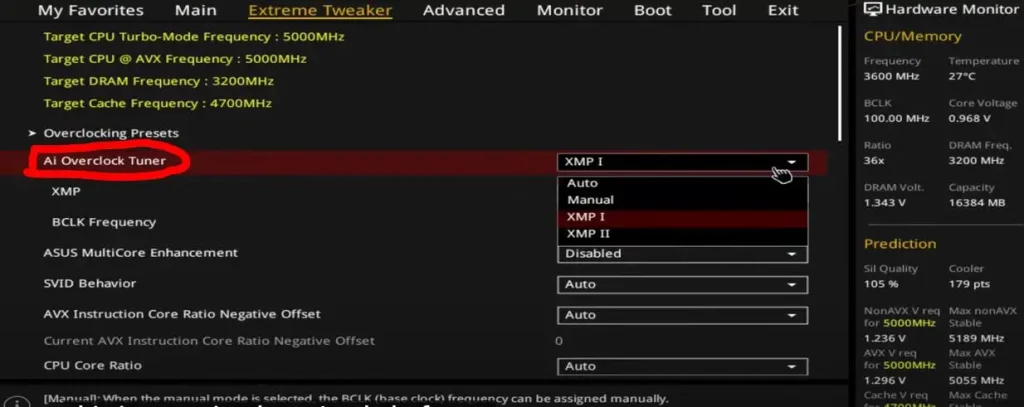Screen dimensions: 1024x407
Task: Open the Exit tab
Action: click(x=783, y=10)
